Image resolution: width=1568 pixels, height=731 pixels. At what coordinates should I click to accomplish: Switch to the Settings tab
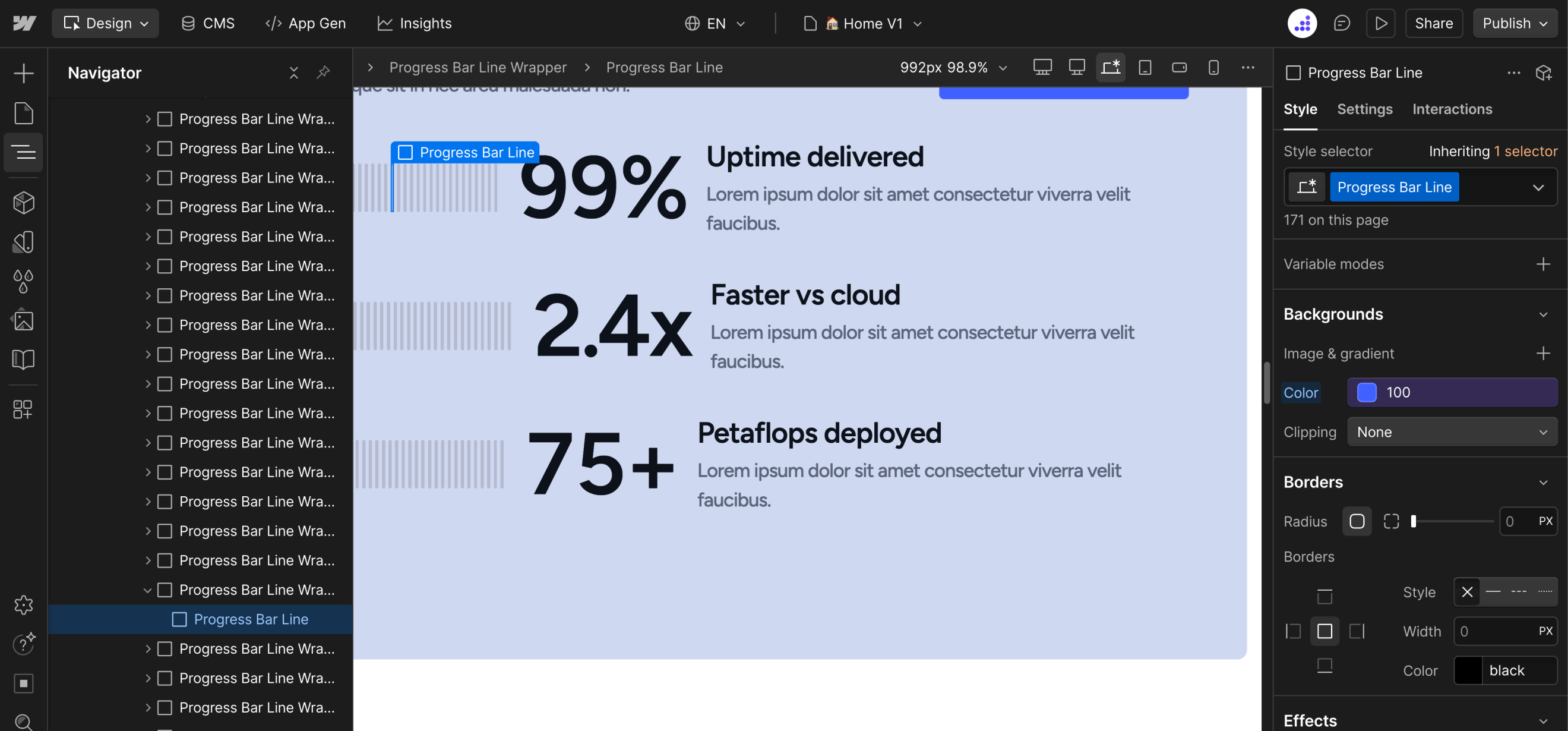point(1365,109)
